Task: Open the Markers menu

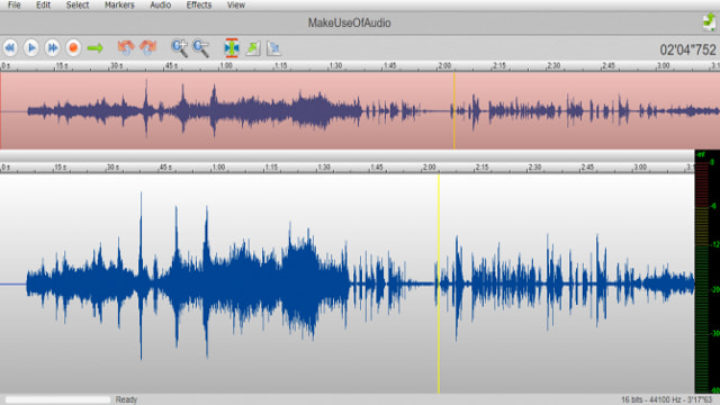Action: pyautogui.click(x=119, y=5)
